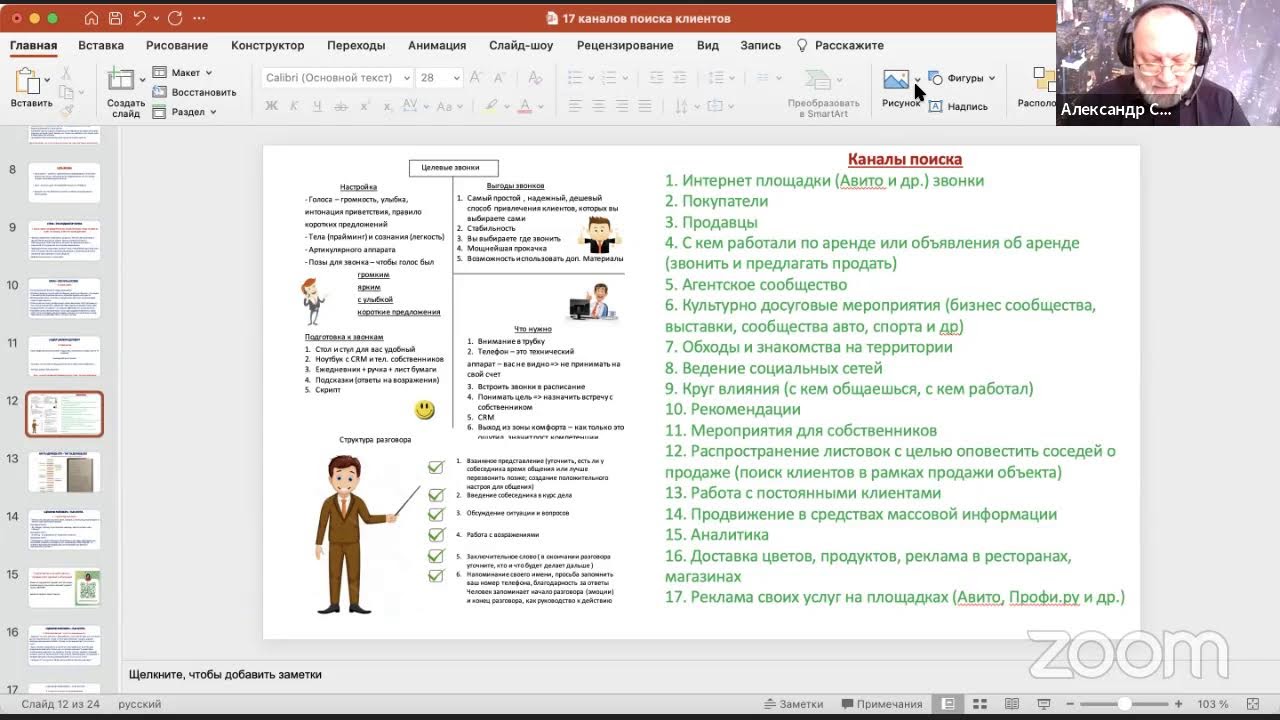Viewport: 1280px width, 720px height.
Task: Switch to the Слайд-шоу tab
Action: (521, 45)
